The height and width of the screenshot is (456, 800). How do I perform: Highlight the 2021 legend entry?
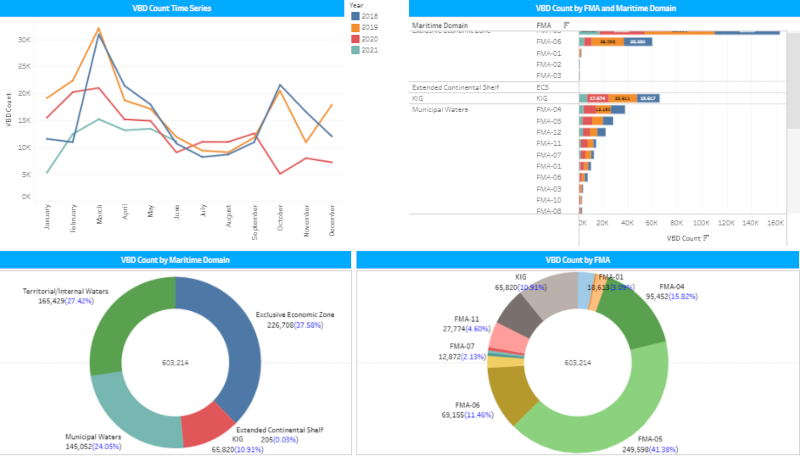coord(369,49)
